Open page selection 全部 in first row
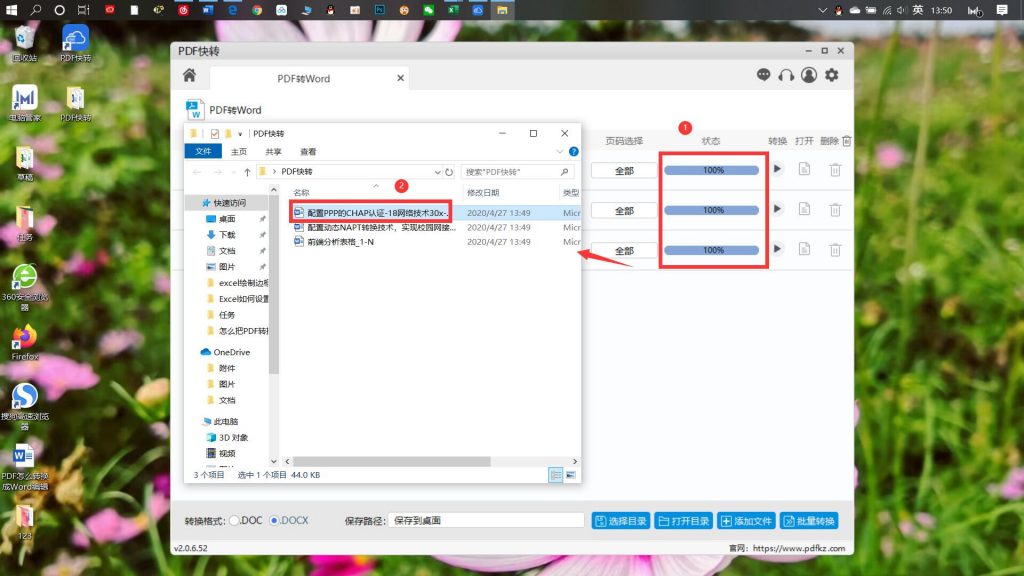This screenshot has width=1024, height=576. click(624, 170)
